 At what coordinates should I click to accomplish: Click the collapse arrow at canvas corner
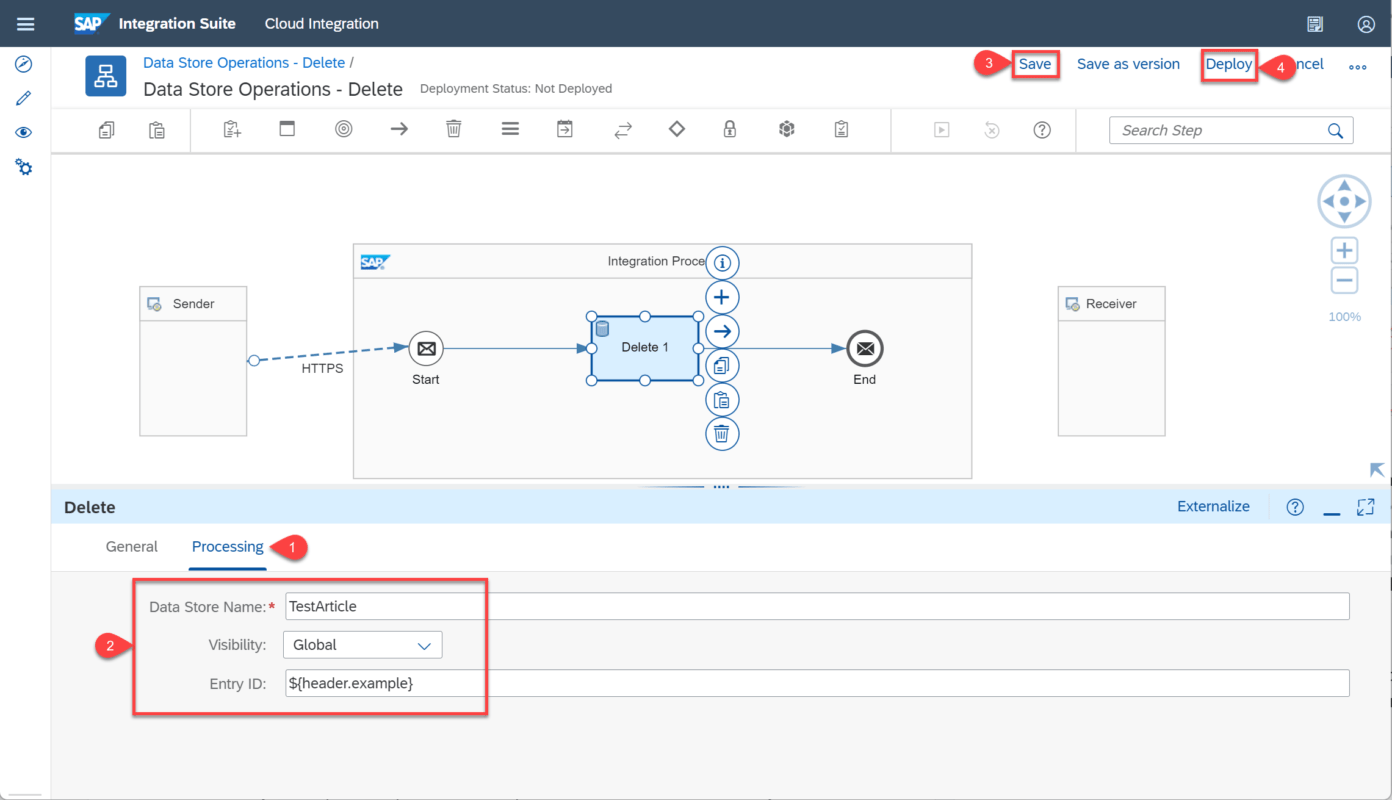(1377, 469)
